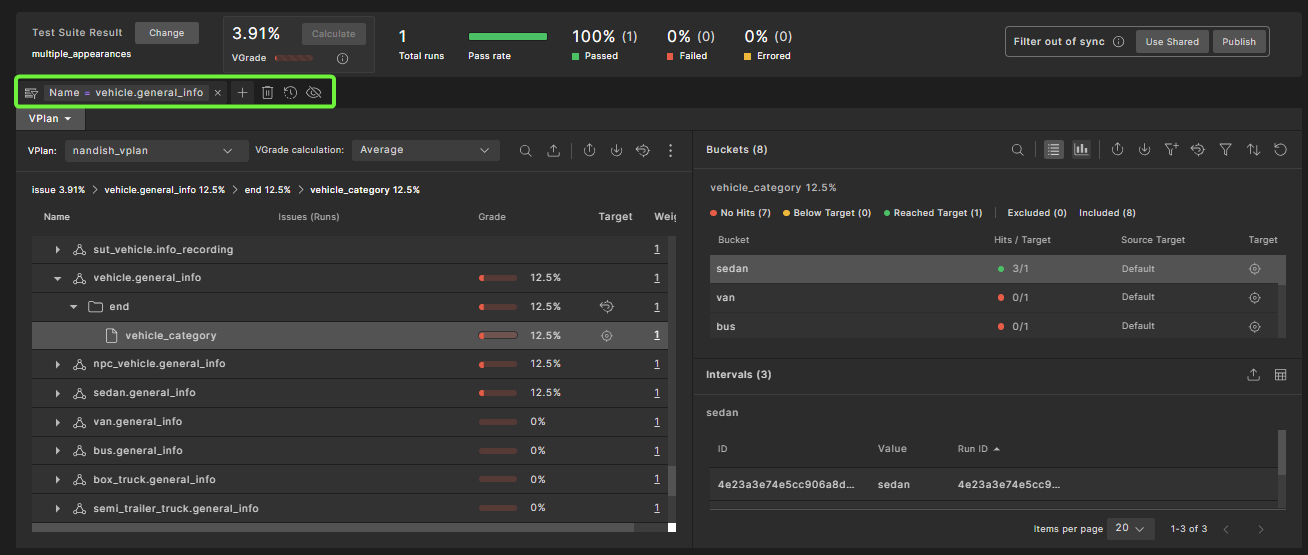Image resolution: width=1308 pixels, height=555 pixels.
Task: Open the VPlan panel three-dots menu
Action: click(670, 151)
